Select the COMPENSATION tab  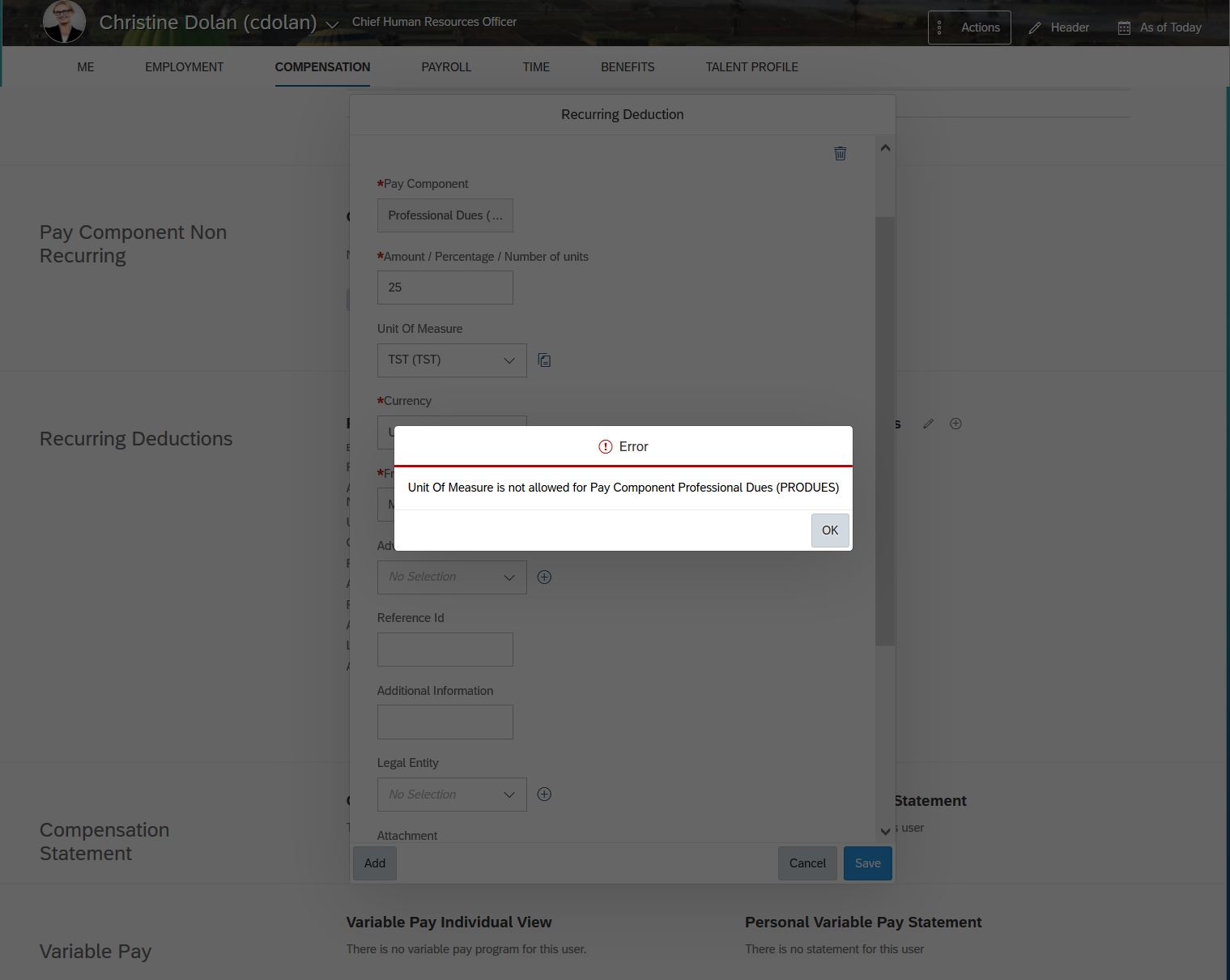pyautogui.click(x=322, y=67)
